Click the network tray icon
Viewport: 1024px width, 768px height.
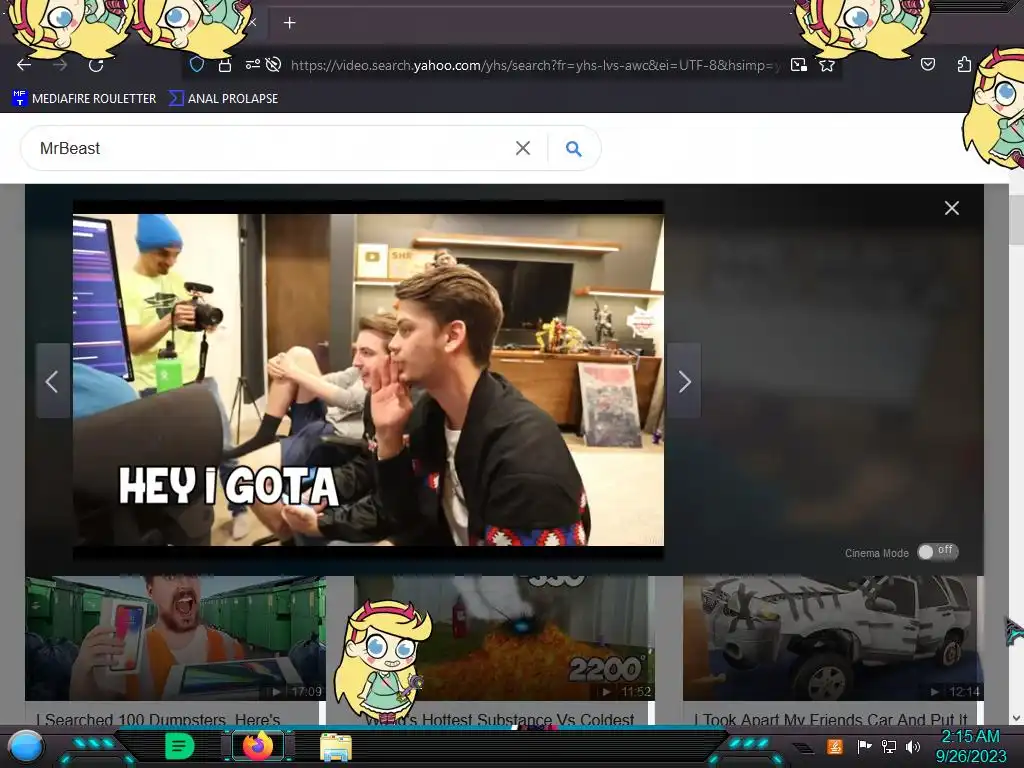pyautogui.click(x=889, y=746)
